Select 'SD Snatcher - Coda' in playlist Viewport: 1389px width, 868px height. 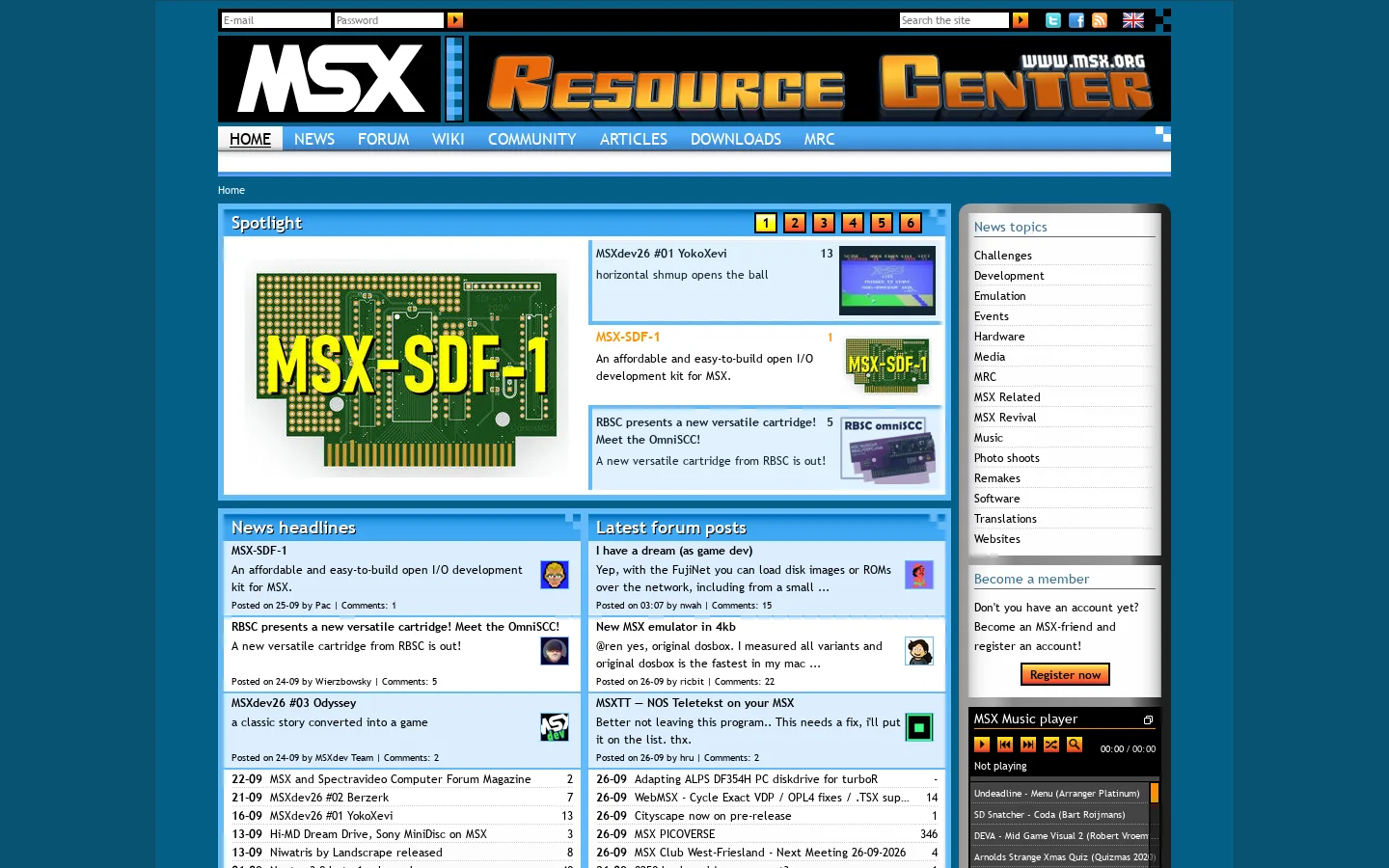(x=1049, y=815)
